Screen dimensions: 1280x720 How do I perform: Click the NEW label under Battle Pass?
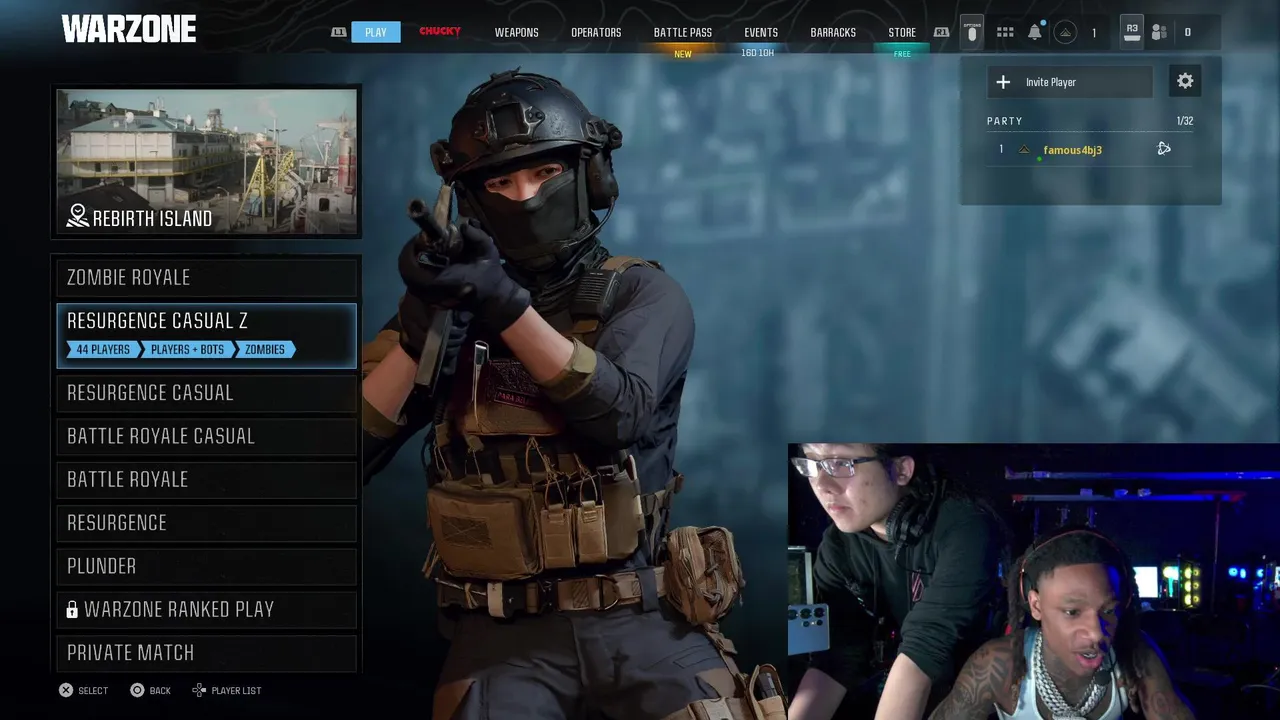(x=683, y=54)
